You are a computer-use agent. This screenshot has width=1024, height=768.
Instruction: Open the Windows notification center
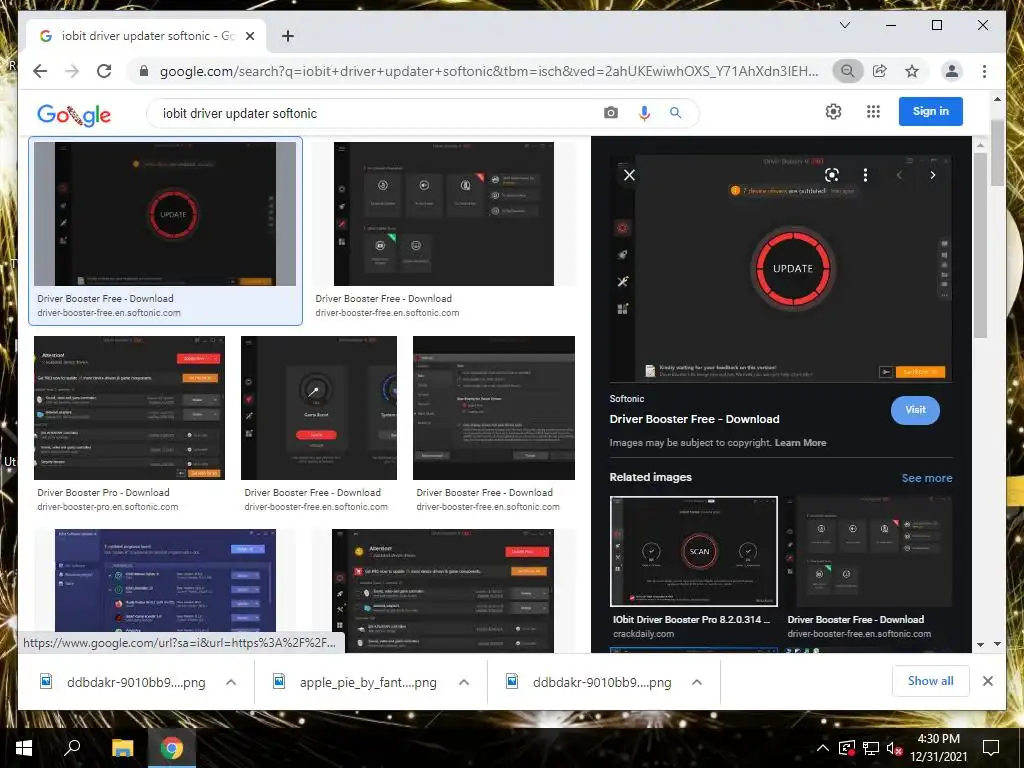[x=991, y=748]
